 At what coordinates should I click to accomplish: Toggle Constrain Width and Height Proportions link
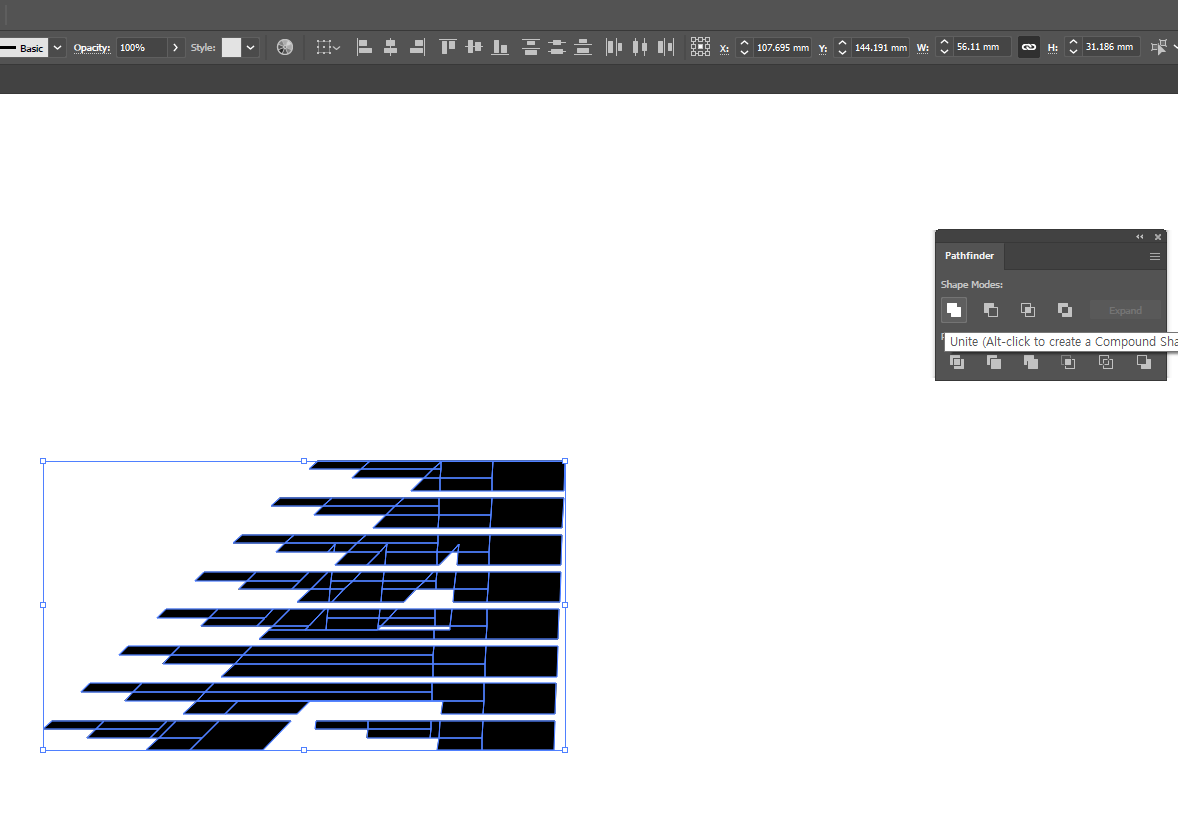pos(1028,47)
